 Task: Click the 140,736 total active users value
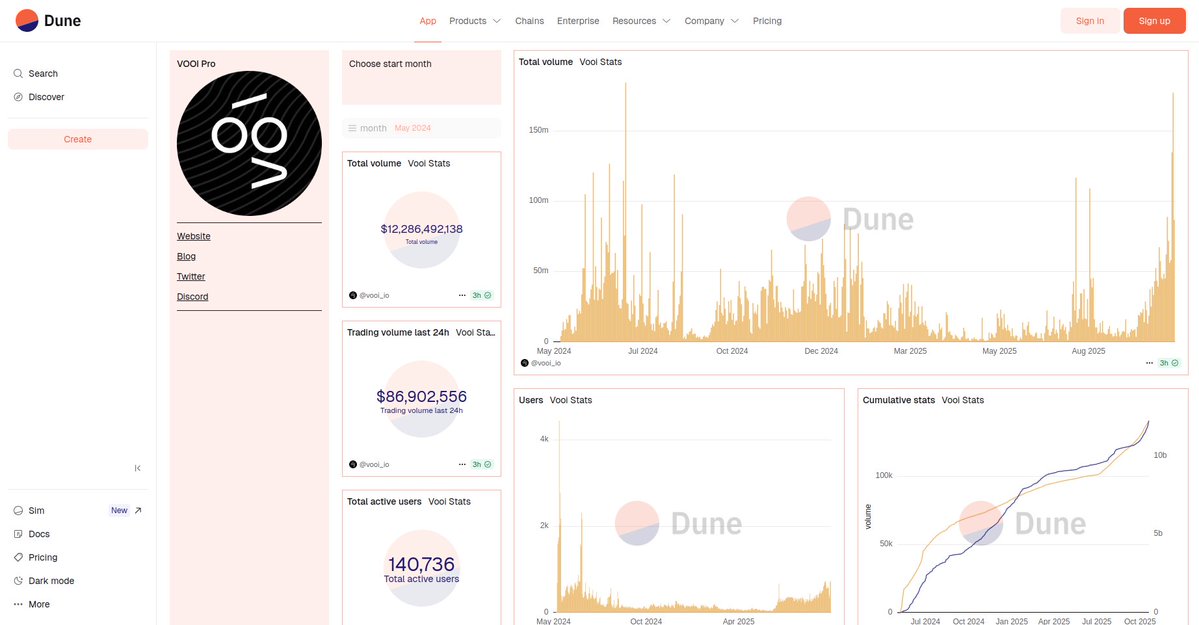(x=421, y=565)
